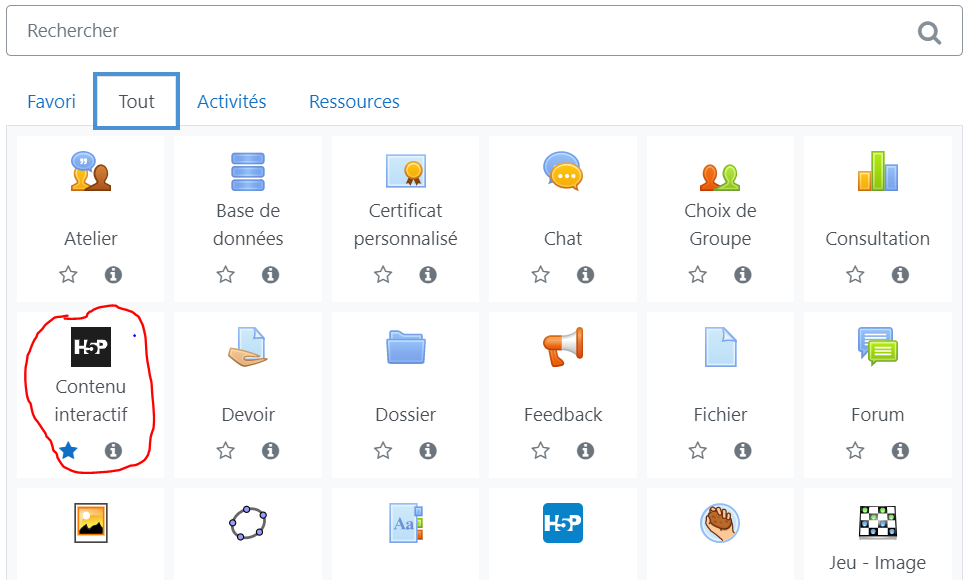Select the Atelier workshop activity icon
Viewport: 976px width, 580px height.
(x=90, y=171)
